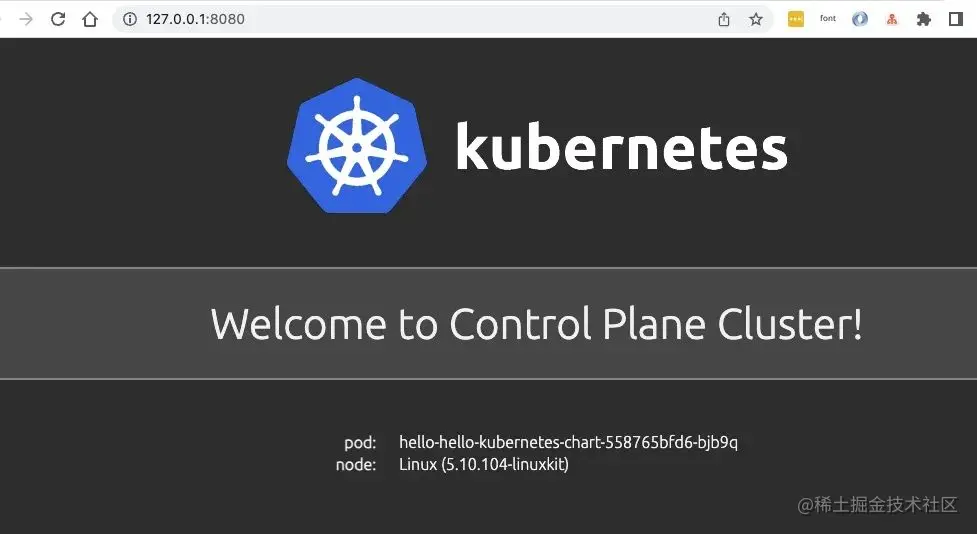Toggle the browser side panel icon
The height and width of the screenshot is (534, 977).
point(956,19)
